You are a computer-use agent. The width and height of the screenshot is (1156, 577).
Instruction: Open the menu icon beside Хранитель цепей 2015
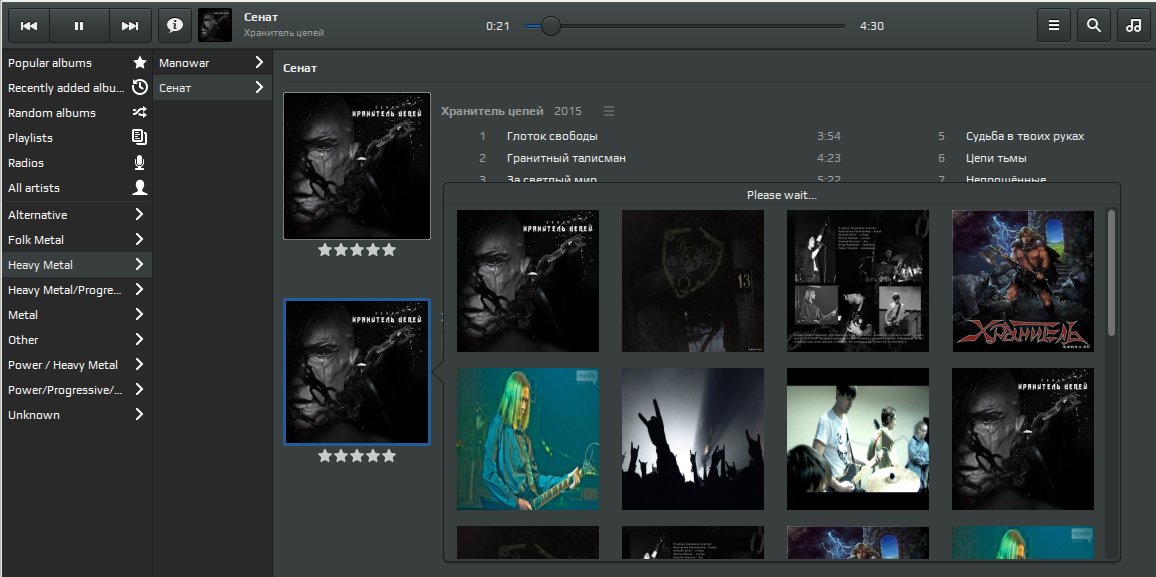(609, 111)
